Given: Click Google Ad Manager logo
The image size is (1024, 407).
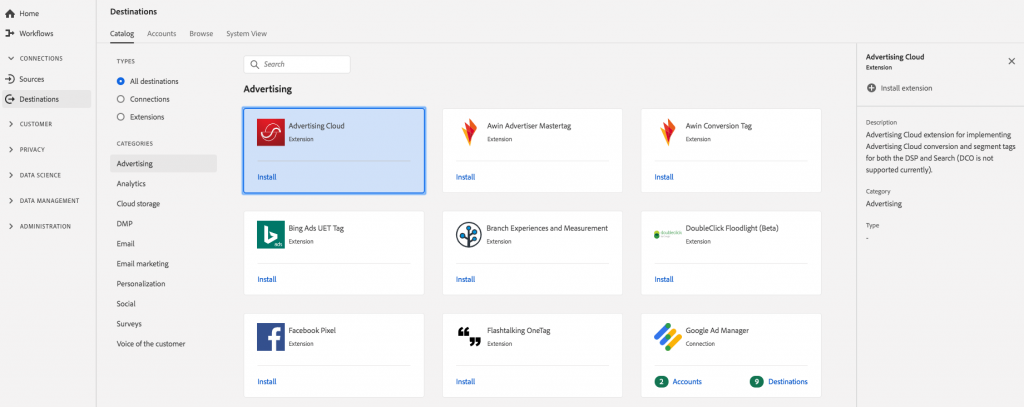Looking at the screenshot, I should click(667, 337).
